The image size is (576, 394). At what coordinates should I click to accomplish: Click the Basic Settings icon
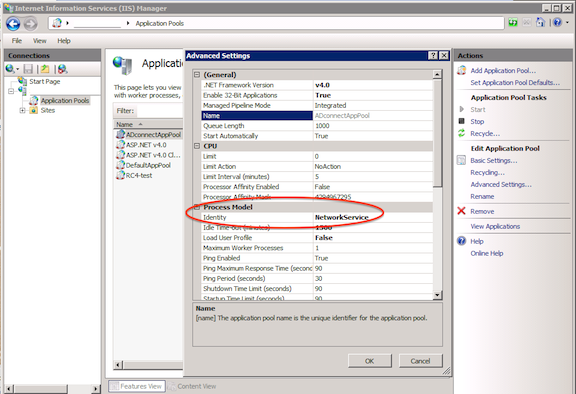pos(461,160)
